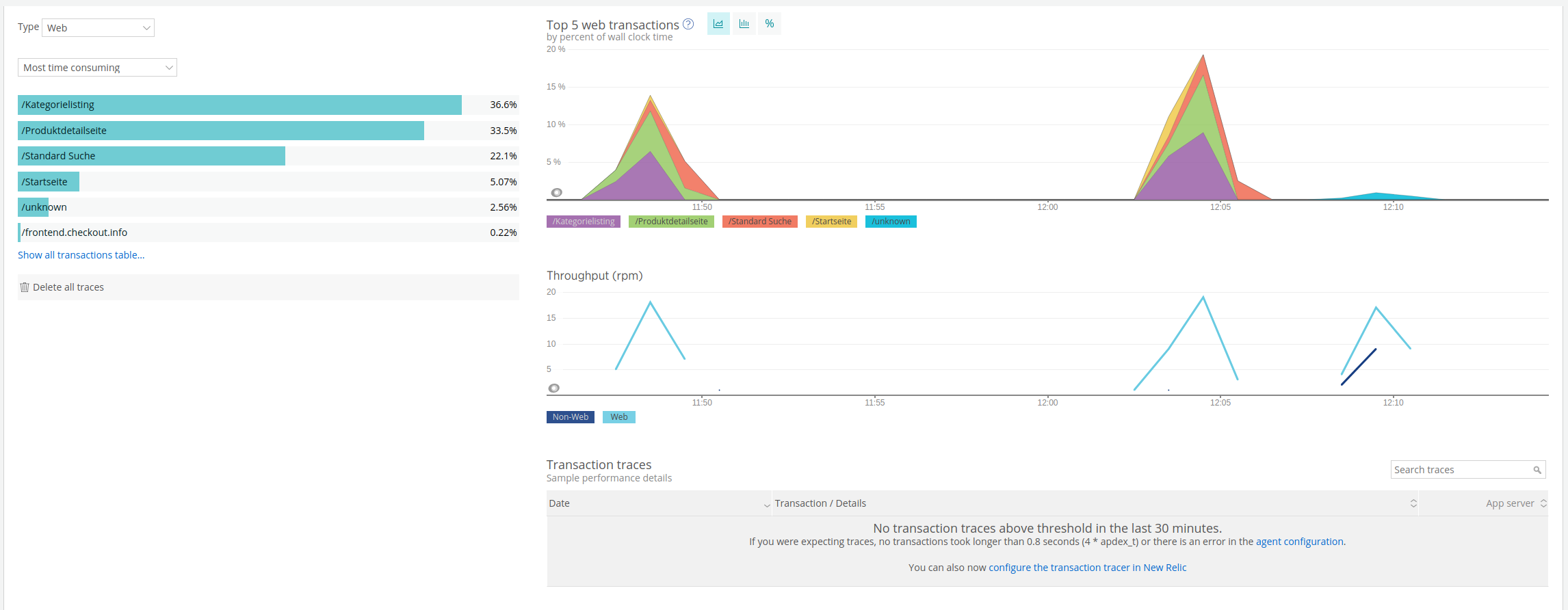The width and height of the screenshot is (1568, 610).
Task: Open Show all transactions table link
Action: (x=81, y=255)
